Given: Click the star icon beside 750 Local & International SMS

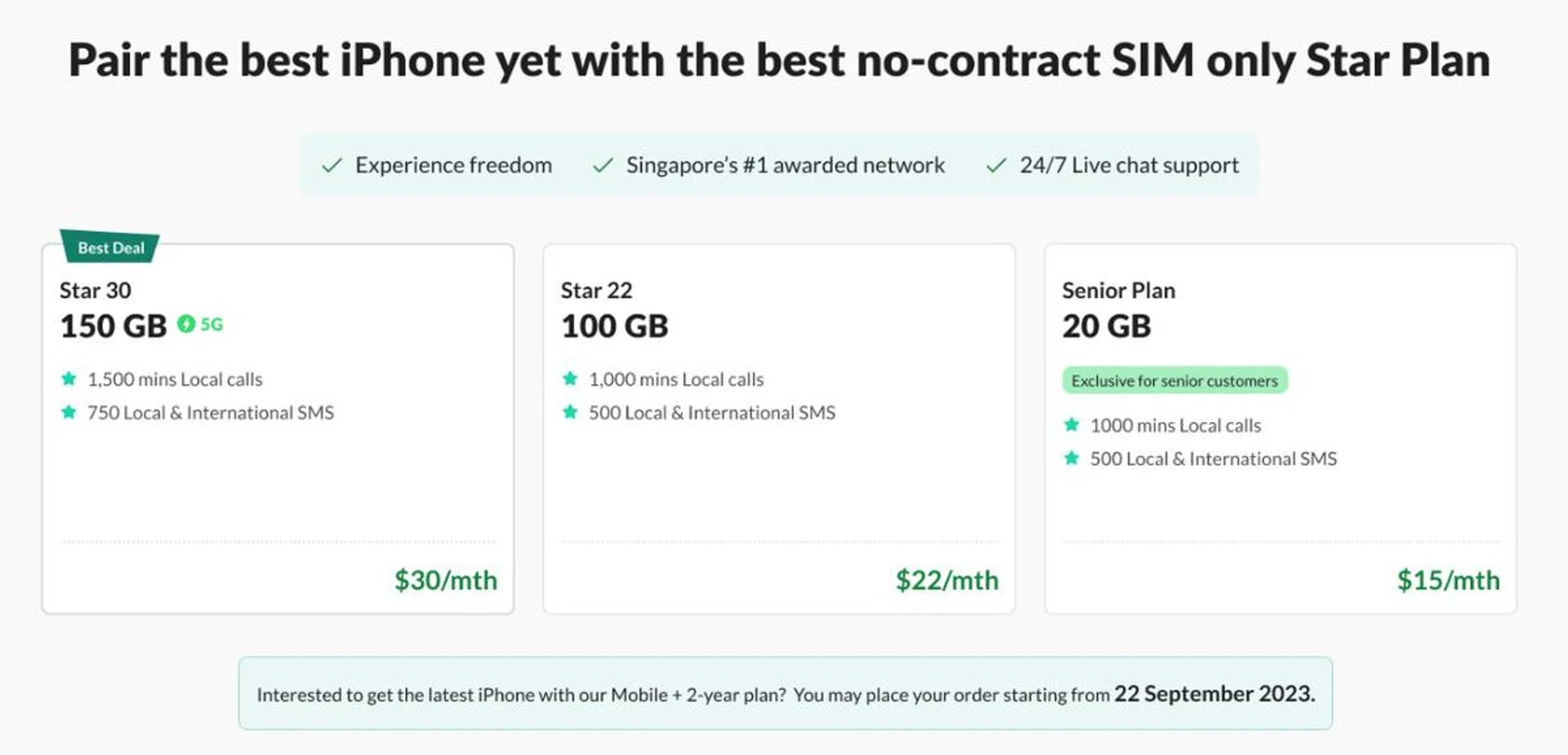Looking at the screenshot, I should tap(69, 412).
